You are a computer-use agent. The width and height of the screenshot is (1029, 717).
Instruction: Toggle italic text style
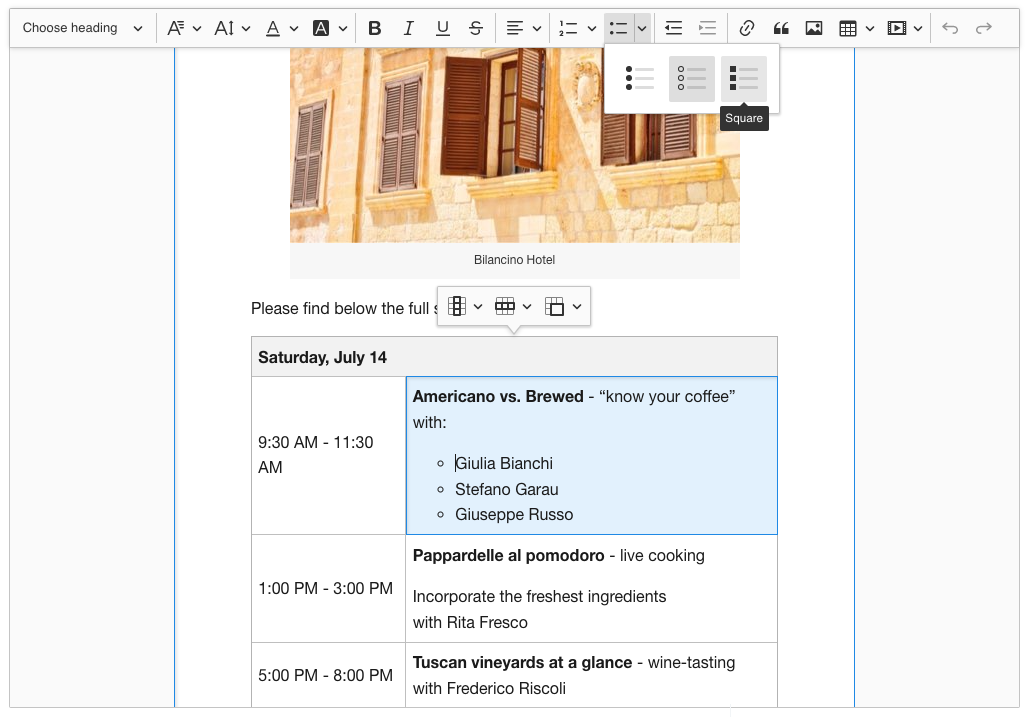point(409,28)
